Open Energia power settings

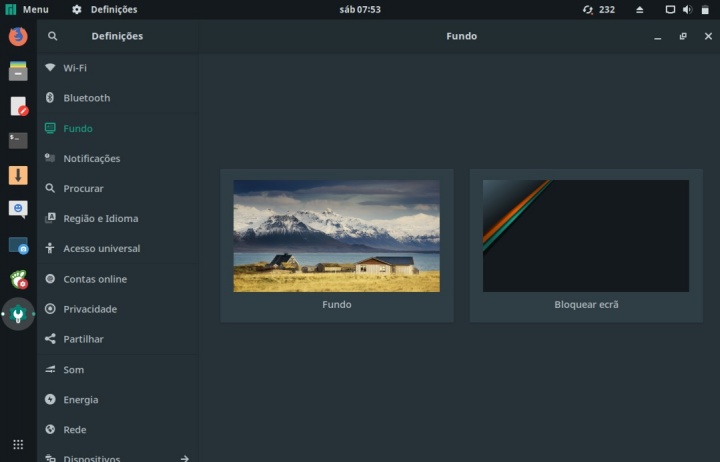click(x=80, y=399)
